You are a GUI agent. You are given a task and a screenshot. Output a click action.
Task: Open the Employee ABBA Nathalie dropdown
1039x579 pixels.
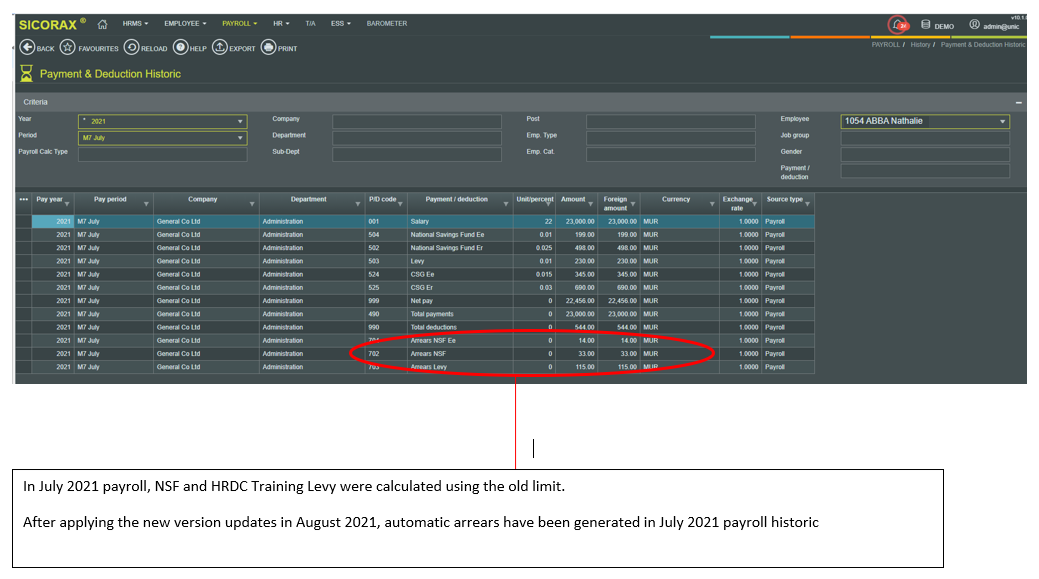1002,121
